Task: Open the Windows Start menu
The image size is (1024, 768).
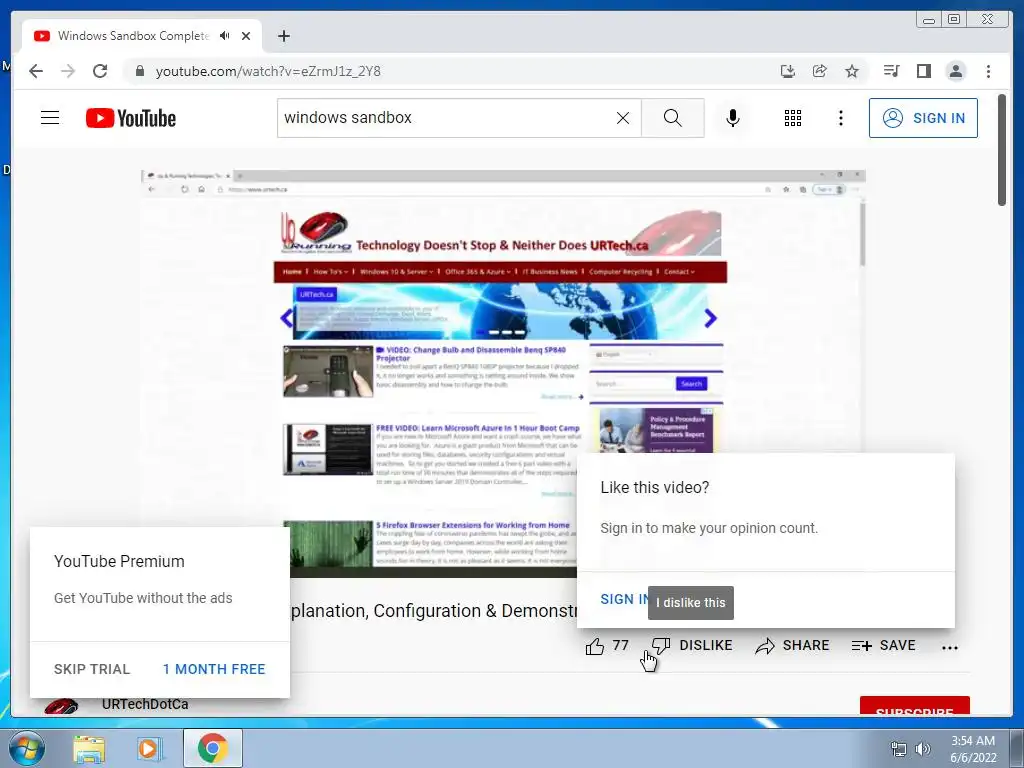Action: (x=27, y=748)
